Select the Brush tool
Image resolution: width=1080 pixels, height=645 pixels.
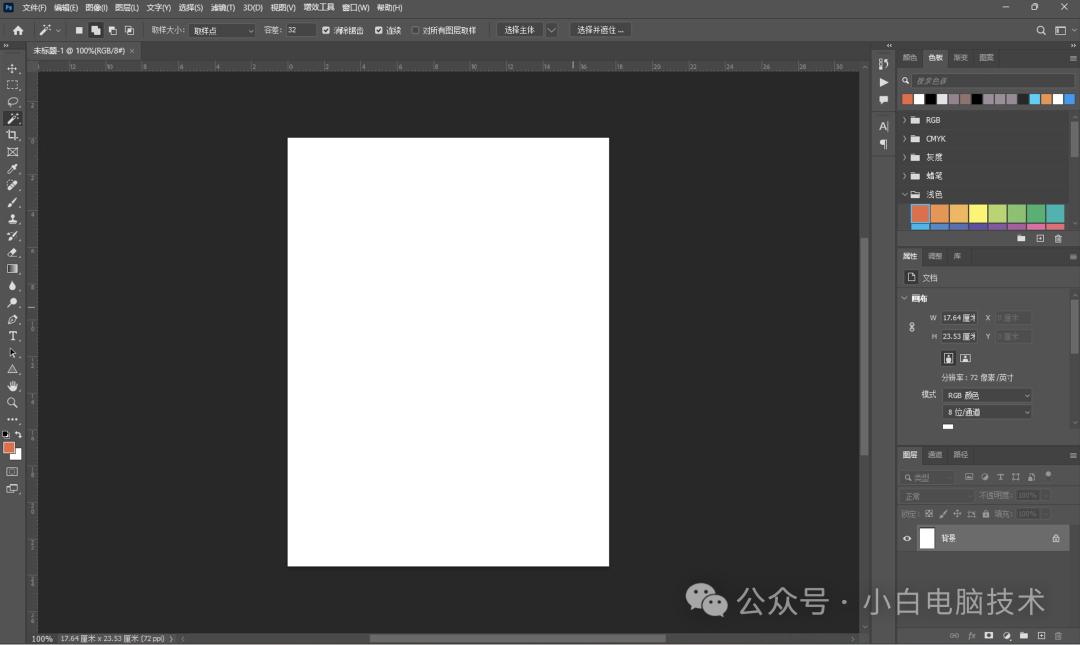[12, 202]
